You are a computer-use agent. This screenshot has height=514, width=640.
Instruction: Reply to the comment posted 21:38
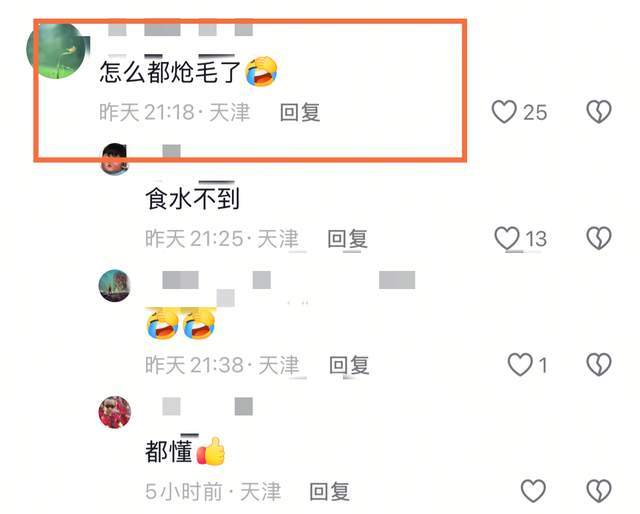(349, 365)
